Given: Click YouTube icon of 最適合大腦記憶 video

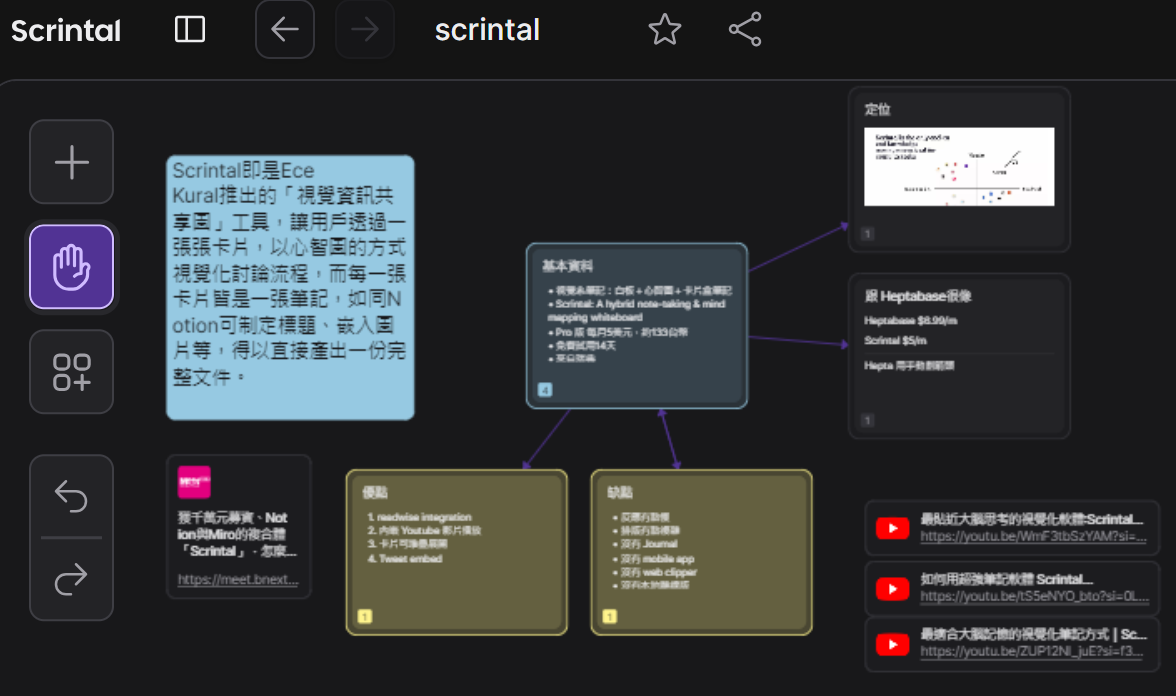Looking at the screenshot, I should tap(892, 644).
